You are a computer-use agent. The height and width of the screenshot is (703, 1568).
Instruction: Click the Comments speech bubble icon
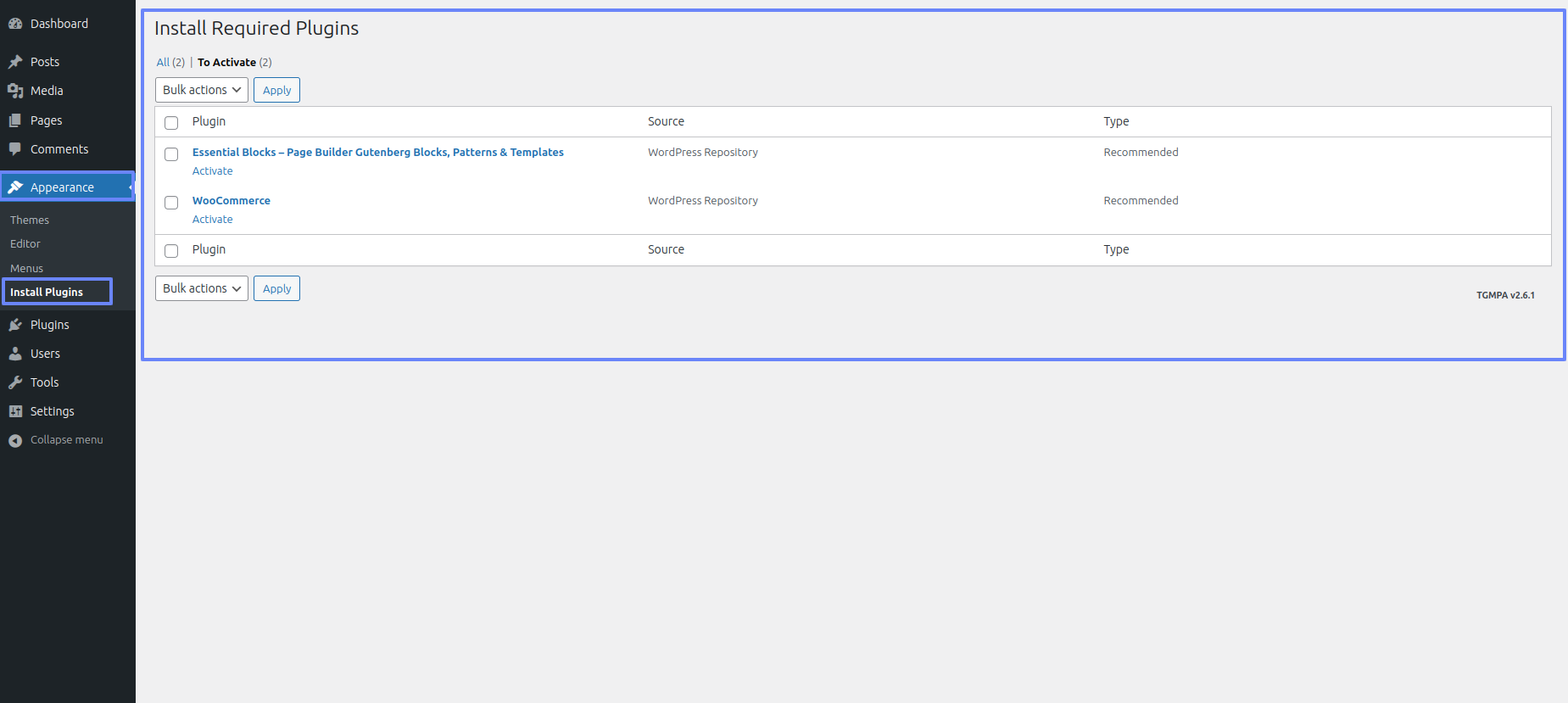click(15, 149)
